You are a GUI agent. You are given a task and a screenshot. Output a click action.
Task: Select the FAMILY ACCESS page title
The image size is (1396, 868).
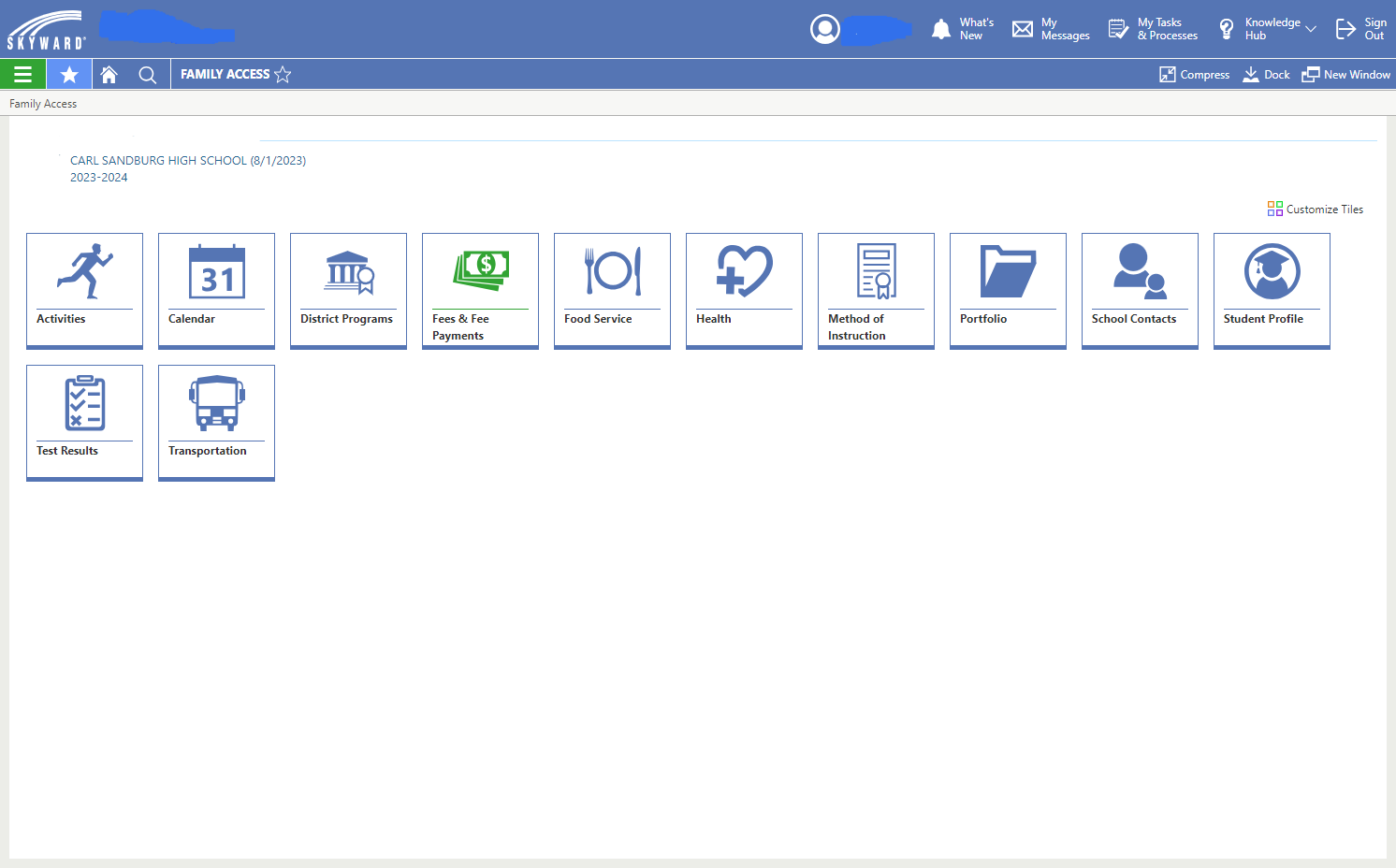tap(225, 74)
